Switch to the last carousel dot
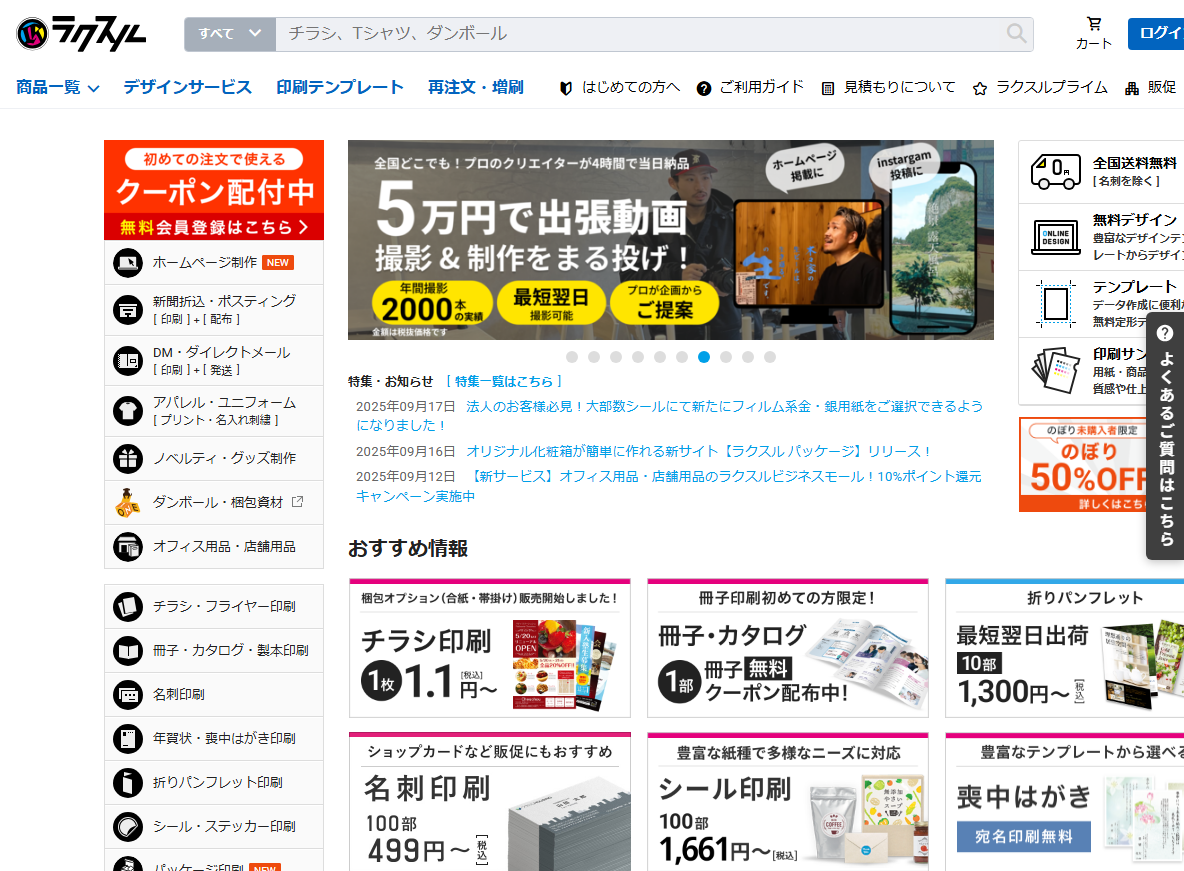Screen dimensions: 1184x871 [770, 357]
